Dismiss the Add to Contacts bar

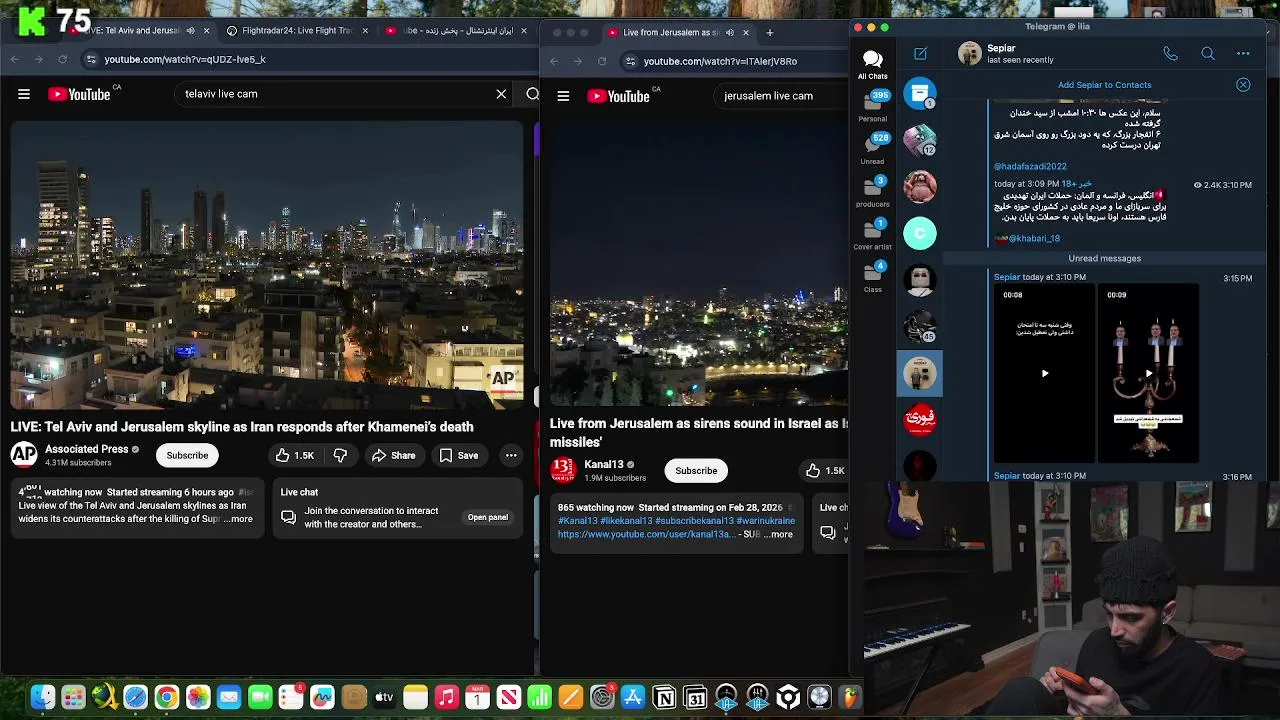(1243, 85)
